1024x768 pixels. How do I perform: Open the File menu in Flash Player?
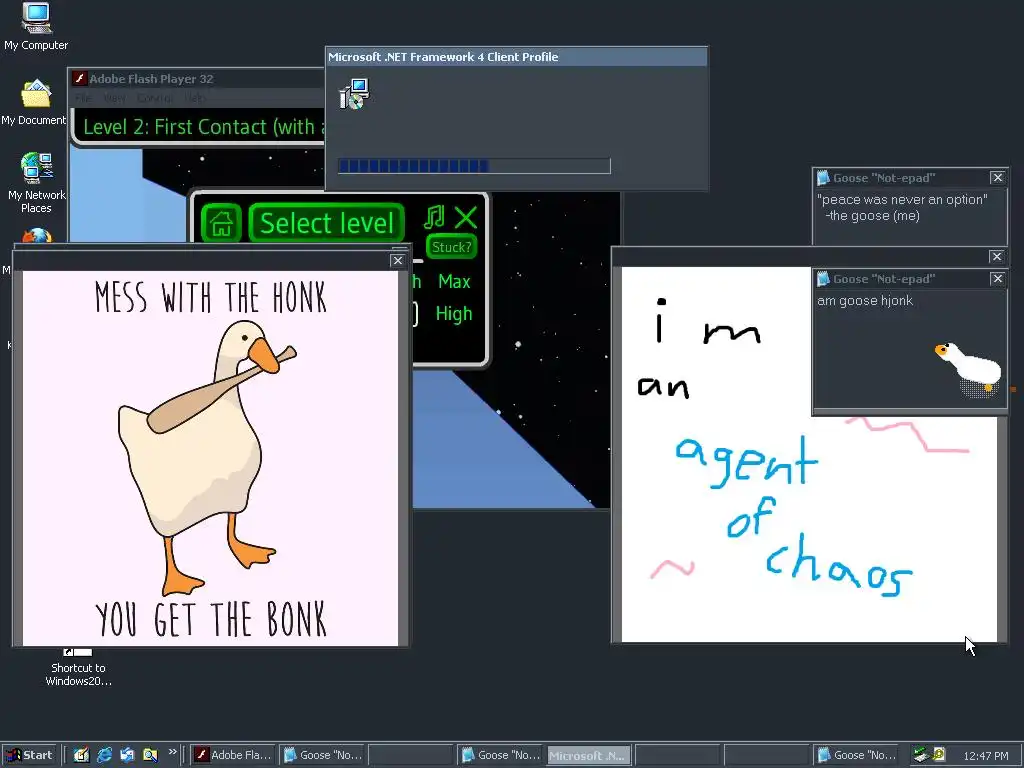[x=84, y=98]
